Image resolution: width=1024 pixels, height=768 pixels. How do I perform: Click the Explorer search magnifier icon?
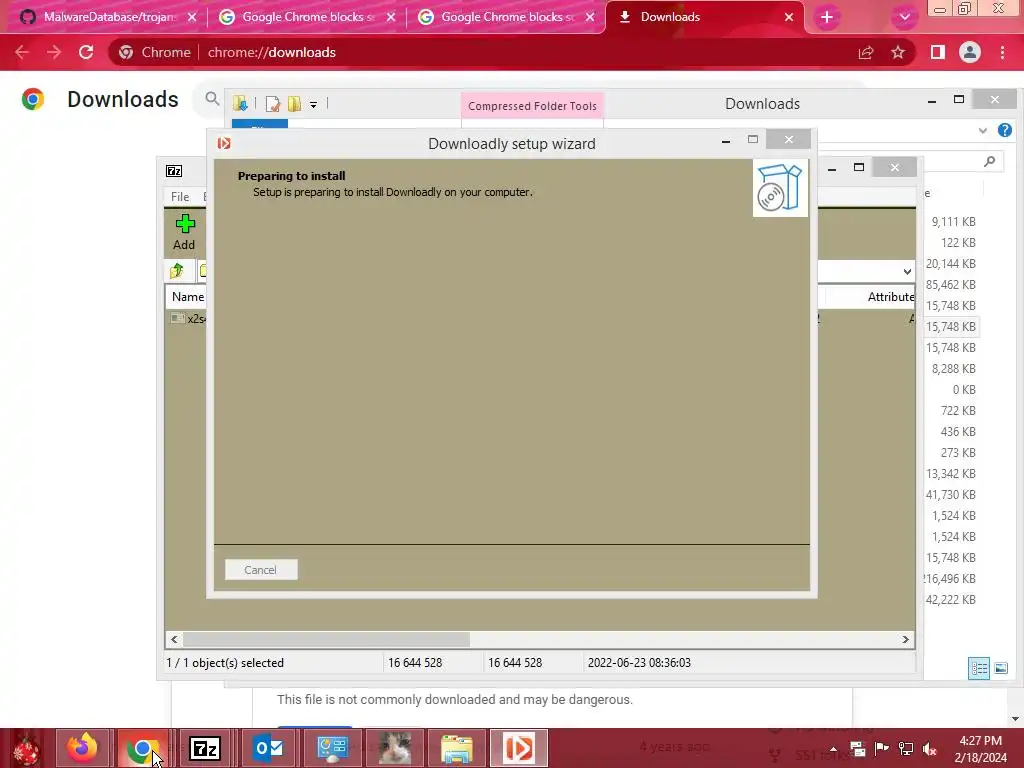(990, 161)
